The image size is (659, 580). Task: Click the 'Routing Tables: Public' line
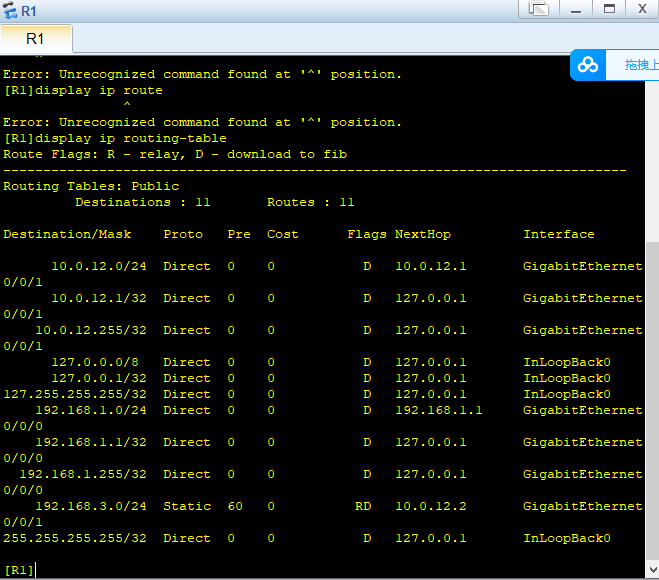click(91, 186)
